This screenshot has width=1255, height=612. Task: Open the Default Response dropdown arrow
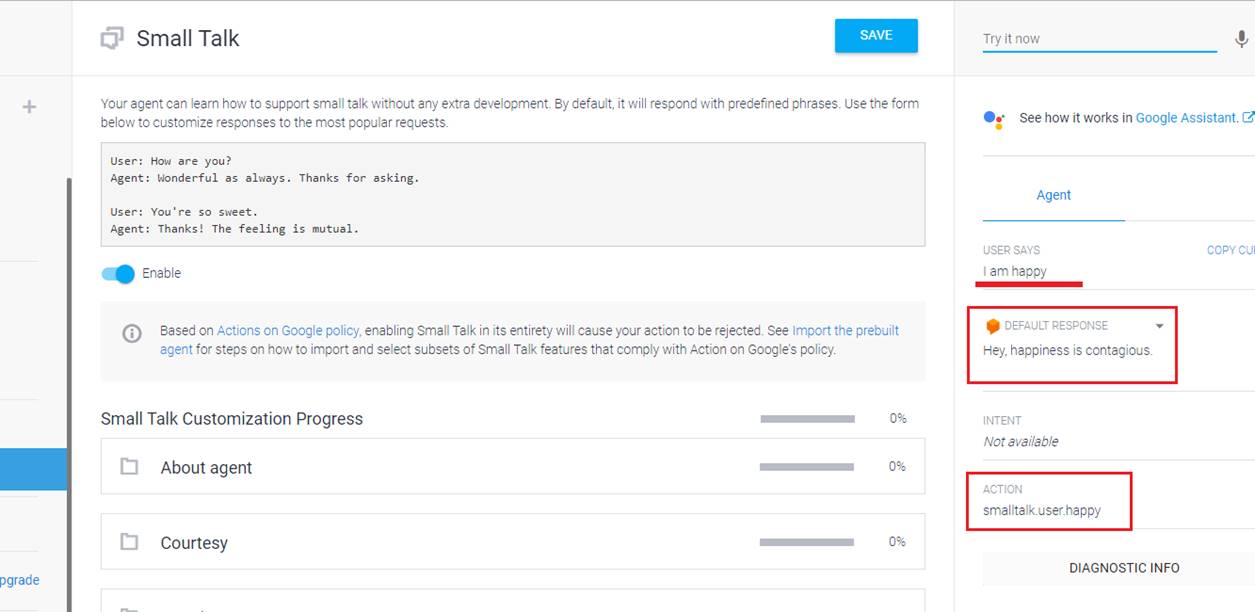coord(1160,326)
